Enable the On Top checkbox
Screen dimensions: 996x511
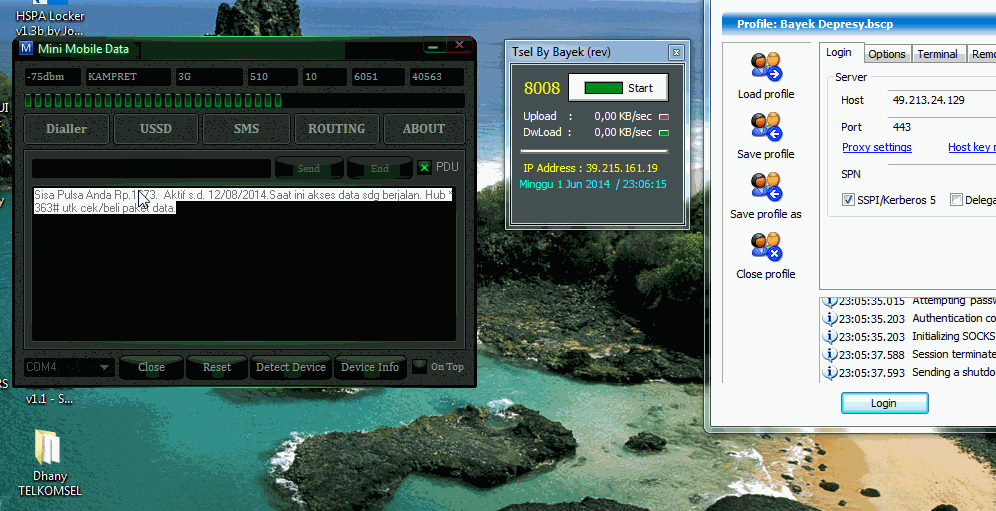point(420,367)
